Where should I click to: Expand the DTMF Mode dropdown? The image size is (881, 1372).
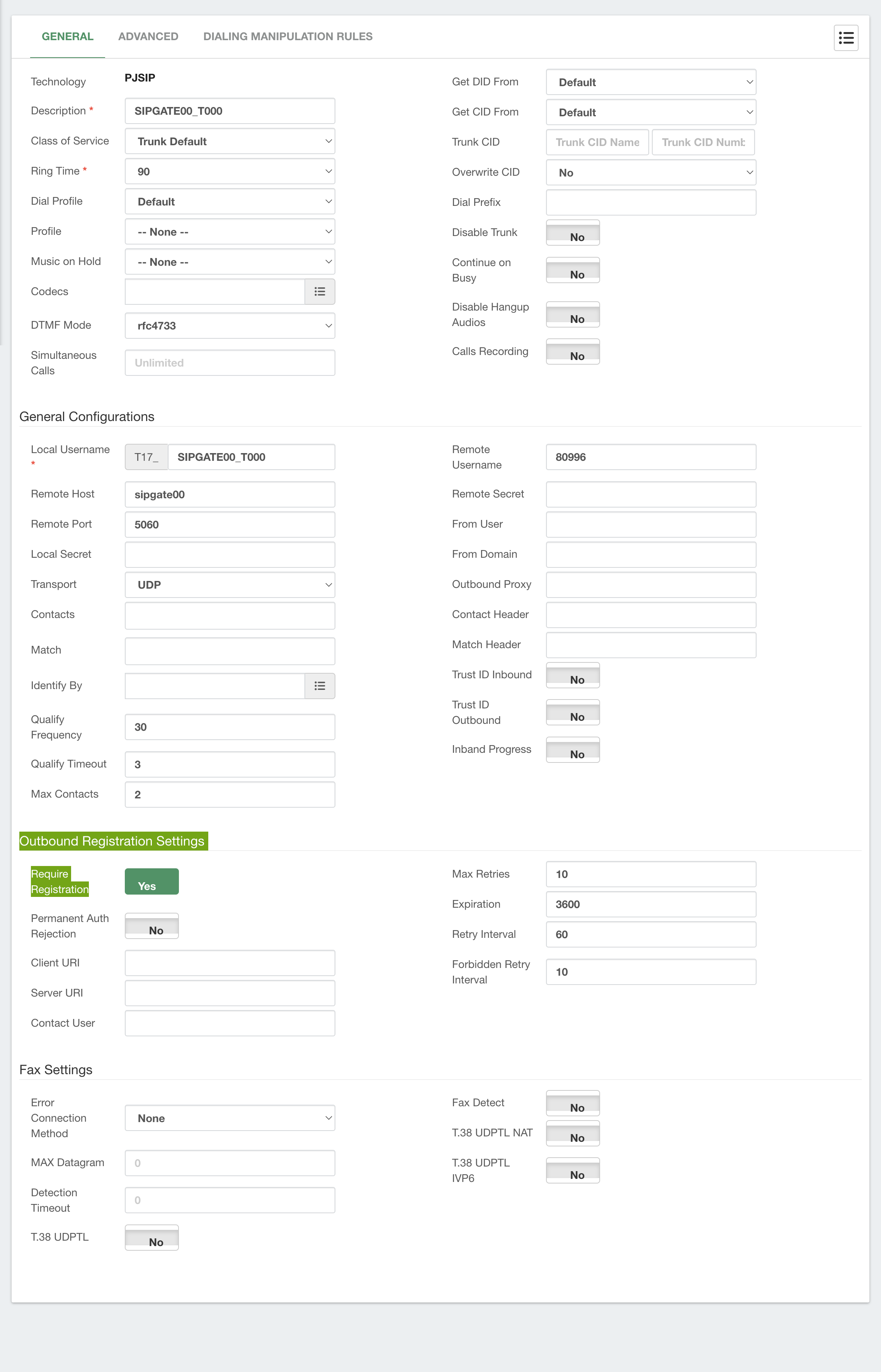[230, 325]
